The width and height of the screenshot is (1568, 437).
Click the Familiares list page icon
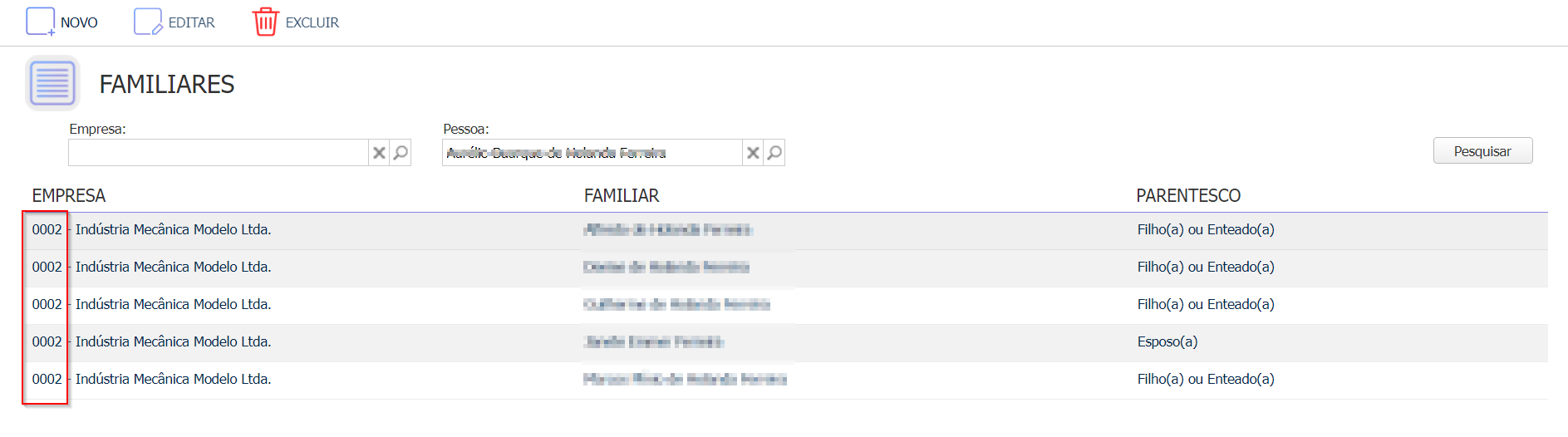tap(52, 83)
